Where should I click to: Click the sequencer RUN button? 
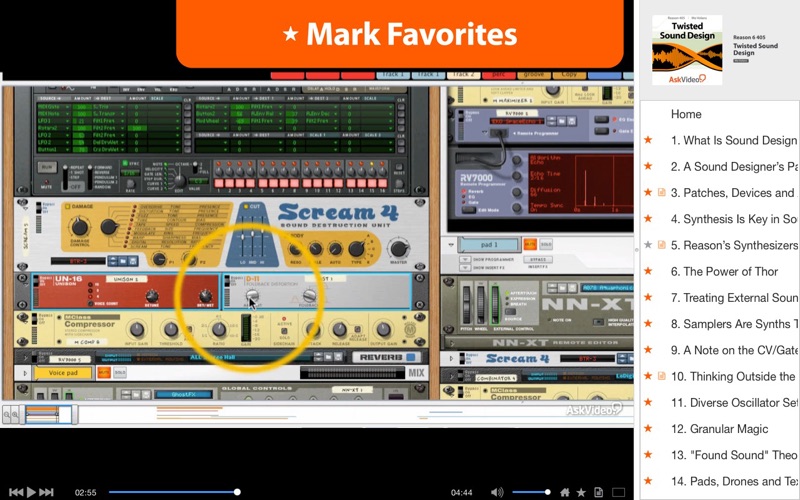(47, 167)
